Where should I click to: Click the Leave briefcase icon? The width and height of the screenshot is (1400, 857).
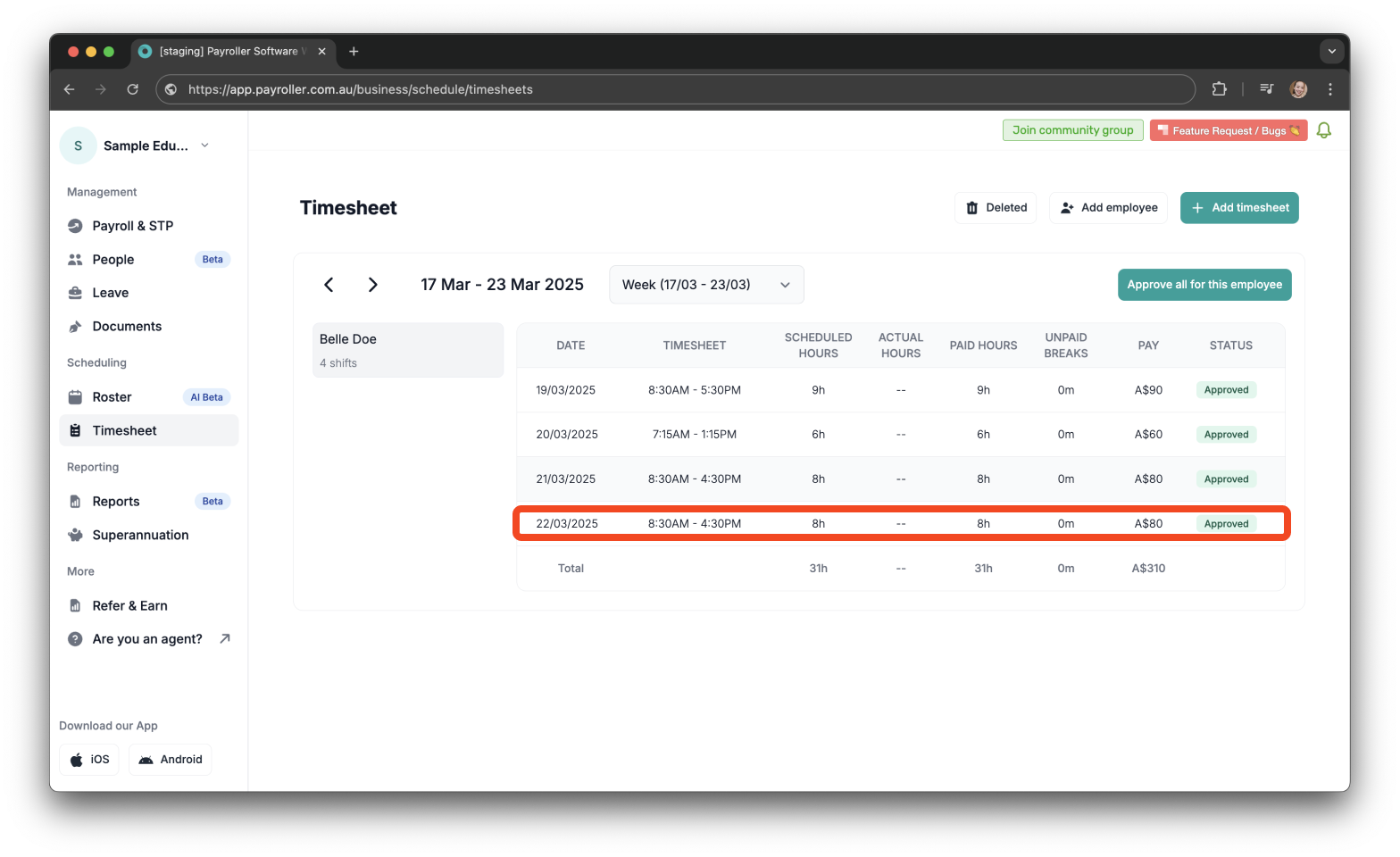[75, 293]
